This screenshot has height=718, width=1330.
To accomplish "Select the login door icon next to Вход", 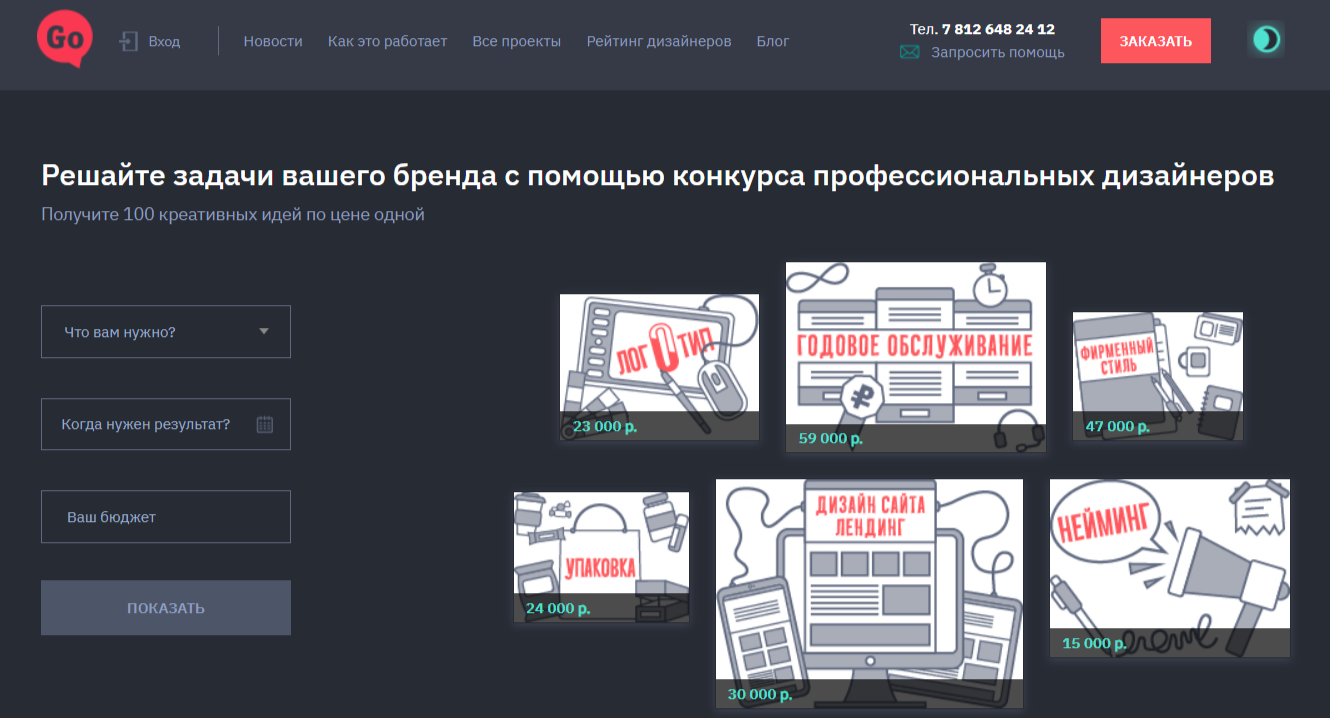I will [128, 40].
